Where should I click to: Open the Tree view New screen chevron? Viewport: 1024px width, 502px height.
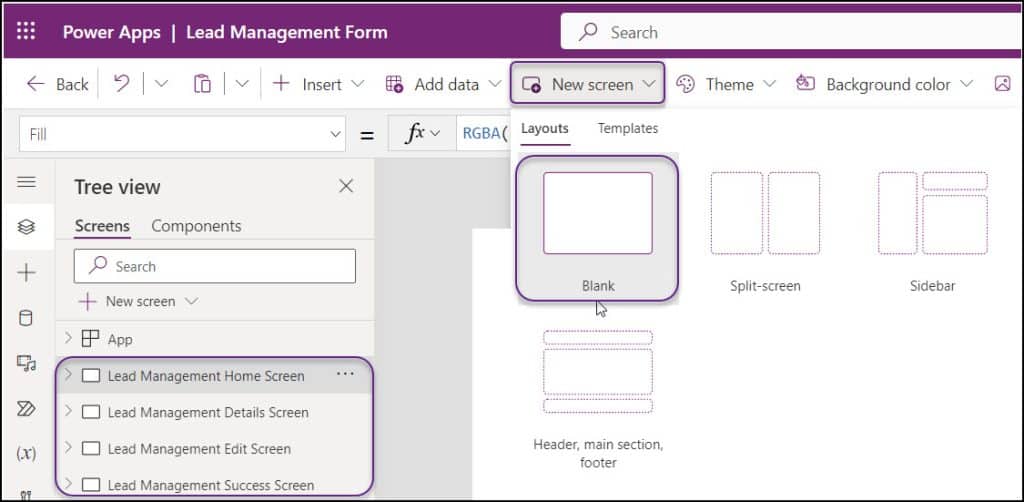[x=191, y=301]
